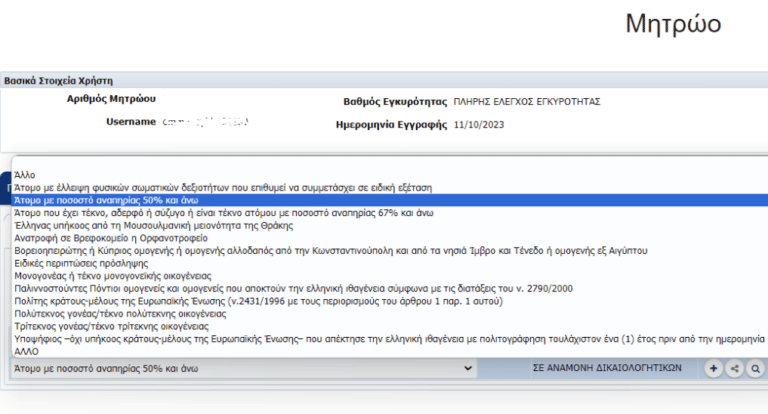Select 'Μονογονέας ή τέκνο μονογονεϊκής οικογένειας'
Image resolution: width=768 pixels, height=414 pixels.
click(390, 276)
